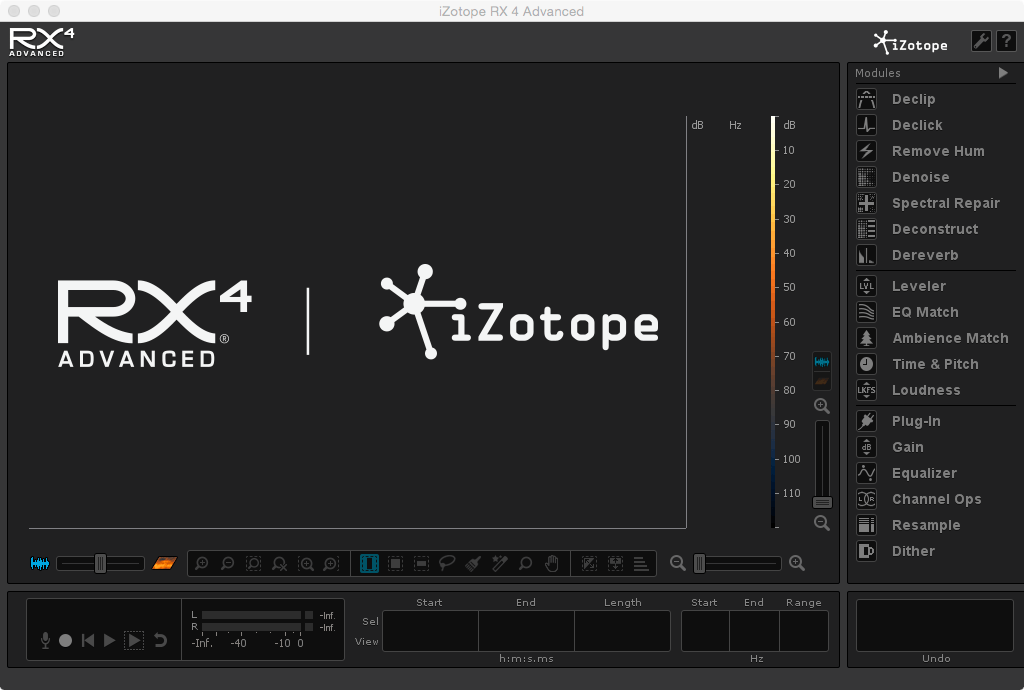Select the Magic Wand tool
This screenshot has height=690, width=1024.
click(x=500, y=563)
